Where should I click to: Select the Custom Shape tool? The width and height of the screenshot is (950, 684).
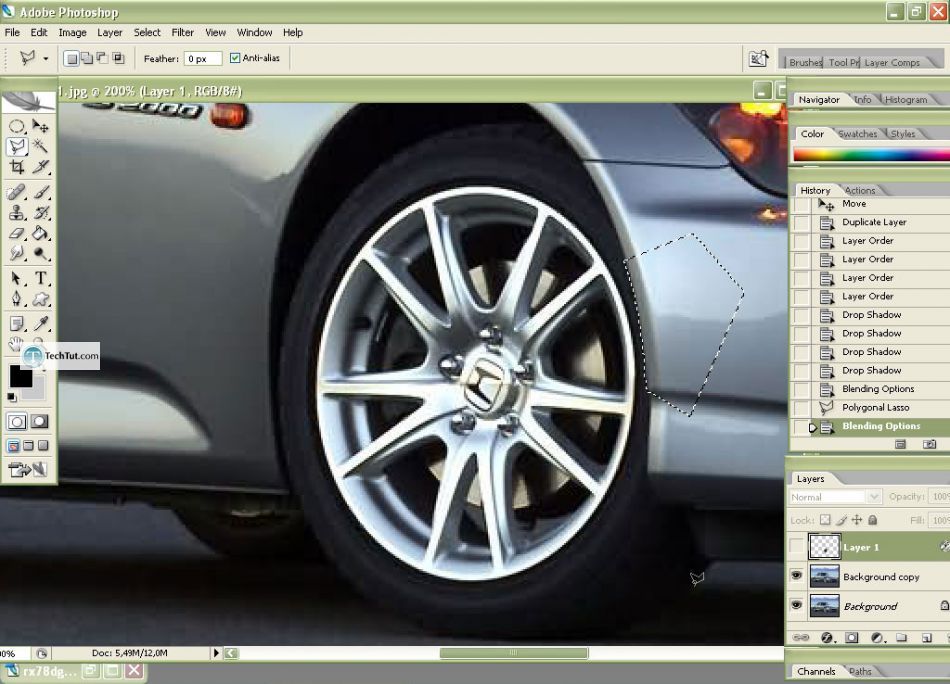pos(41,299)
